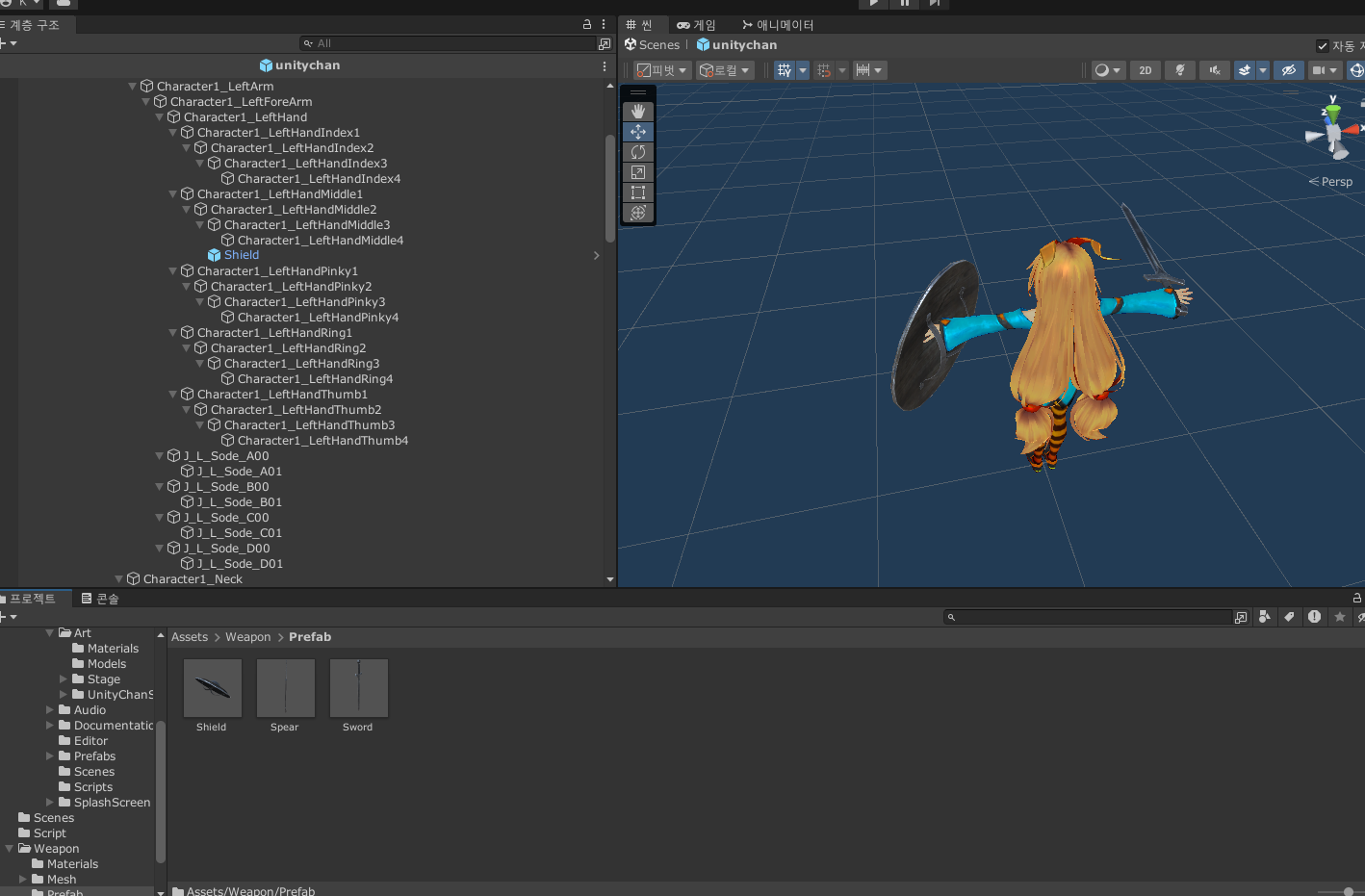Click Weapon in the project breadcrumb

[248, 637]
